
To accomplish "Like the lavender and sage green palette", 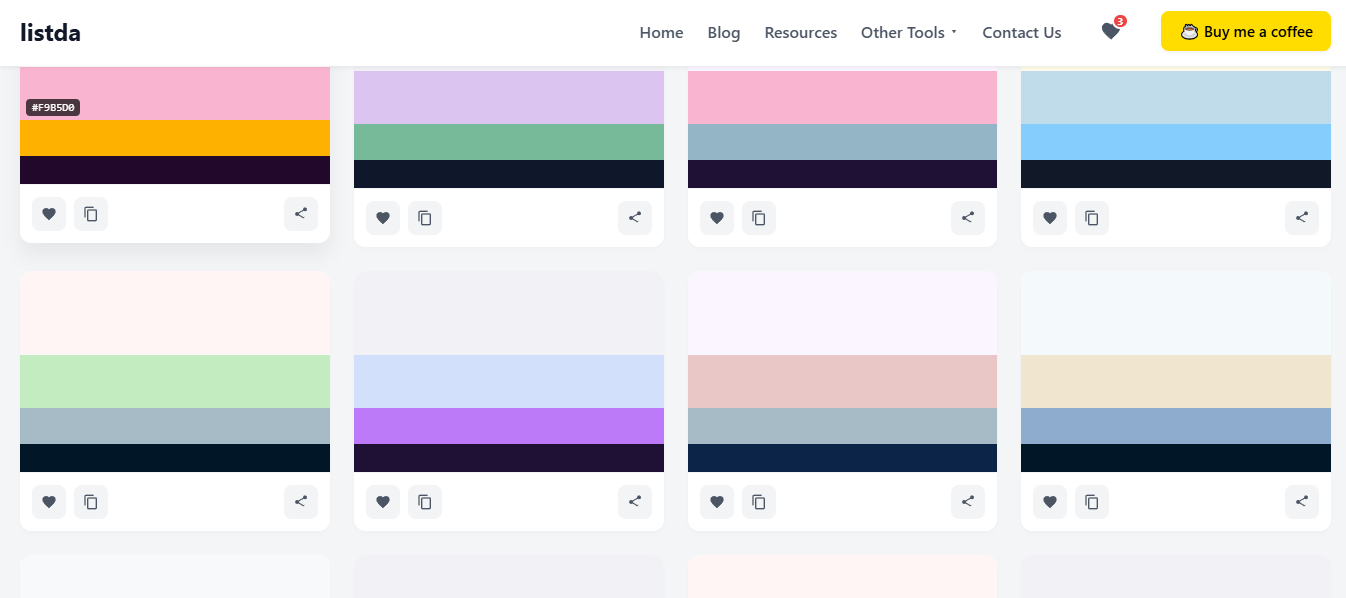I will (x=383, y=218).
